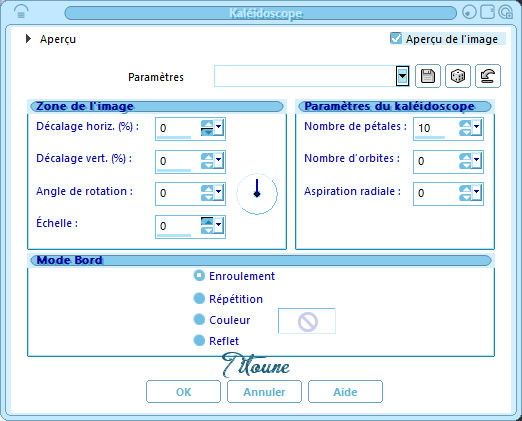Click the Annuler button
Image resolution: width=522 pixels, height=421 pixels.
point(264,392)
